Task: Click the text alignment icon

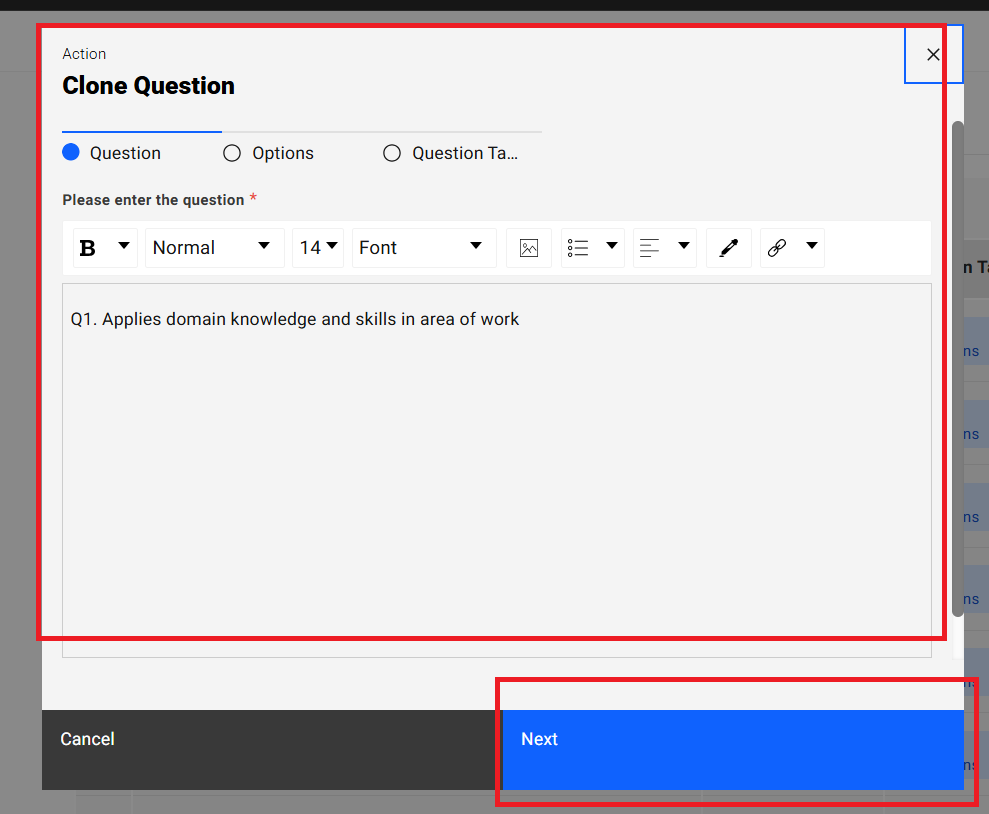Action: point(650,248)
